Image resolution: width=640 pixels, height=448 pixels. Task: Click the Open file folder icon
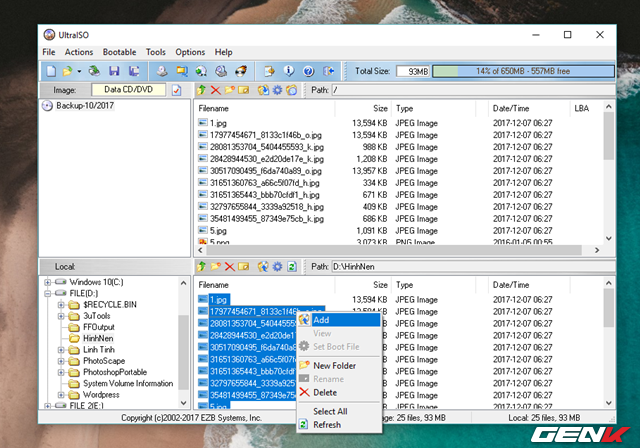67,71
